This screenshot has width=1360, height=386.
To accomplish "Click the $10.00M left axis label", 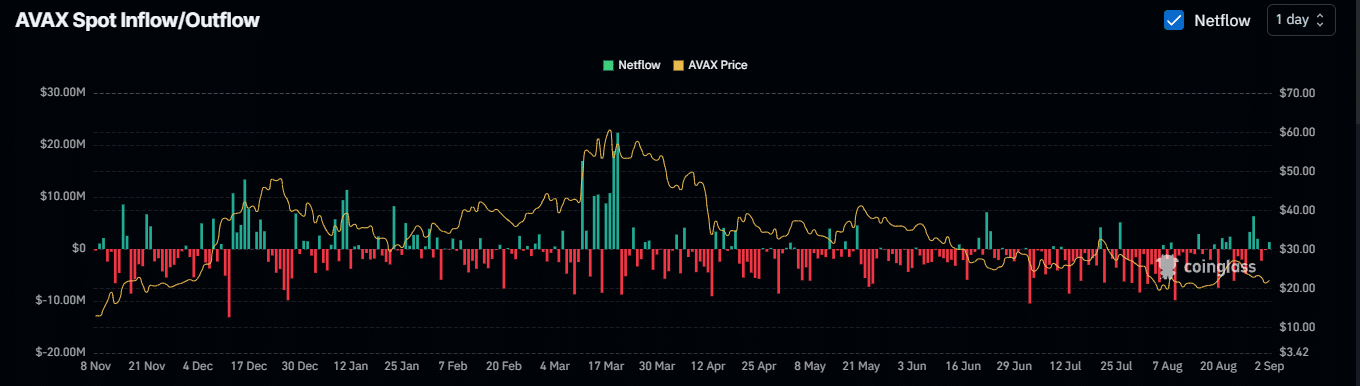I will coord(63,196).
